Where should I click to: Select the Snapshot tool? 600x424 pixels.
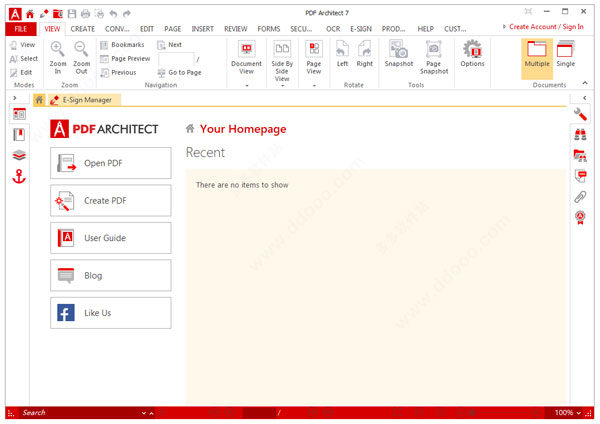(x=399, y=54)
